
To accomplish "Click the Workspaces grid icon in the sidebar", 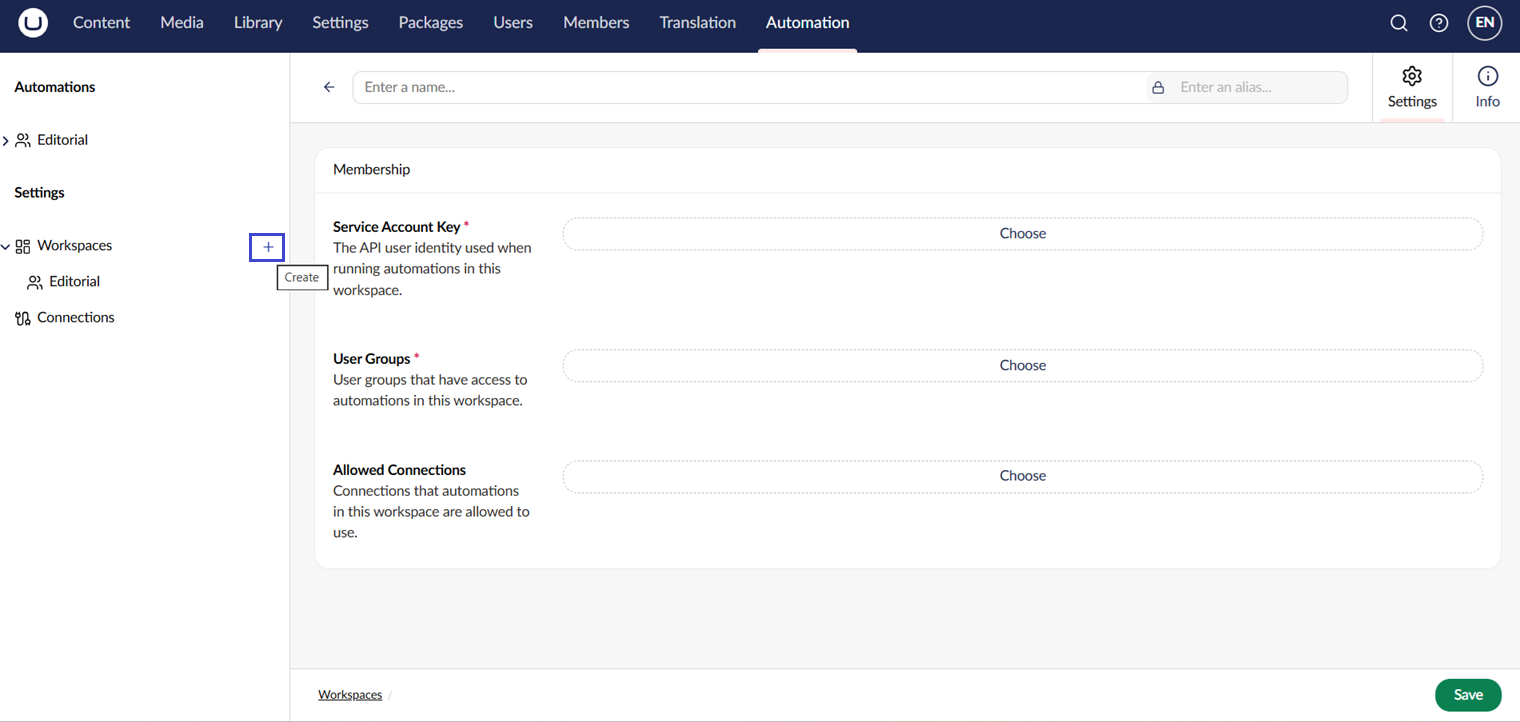I will point(23,246).
